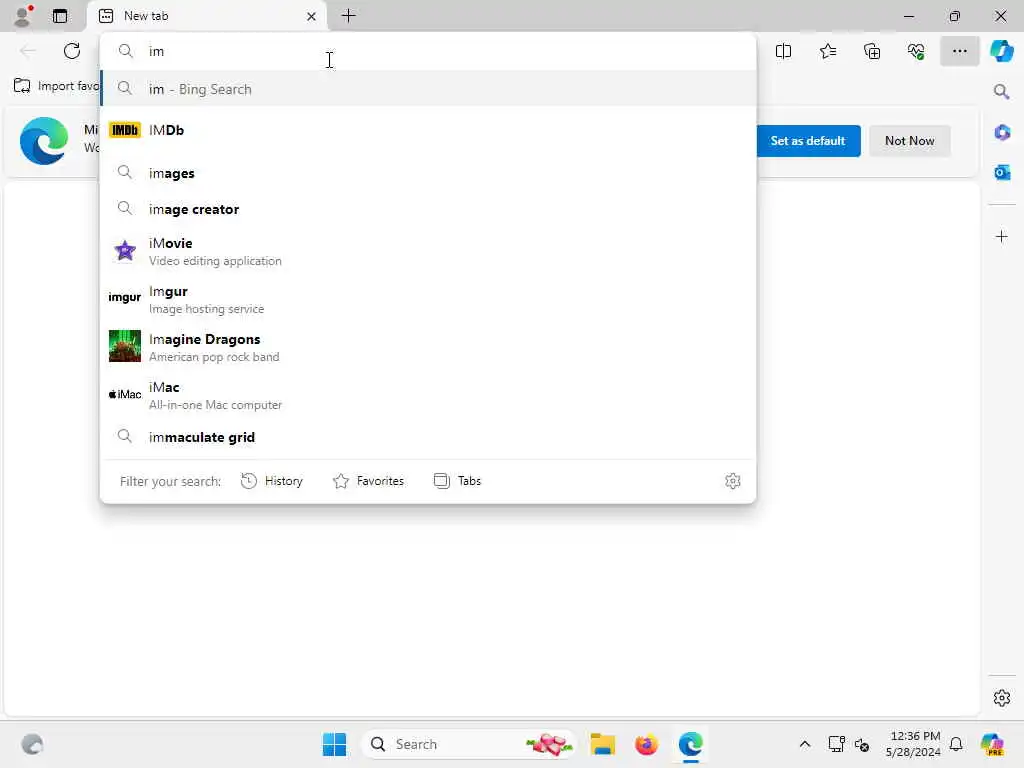Open the tab actions menu icon
The width and height of the screenshot is (1024, 768).
click(60, 16)
